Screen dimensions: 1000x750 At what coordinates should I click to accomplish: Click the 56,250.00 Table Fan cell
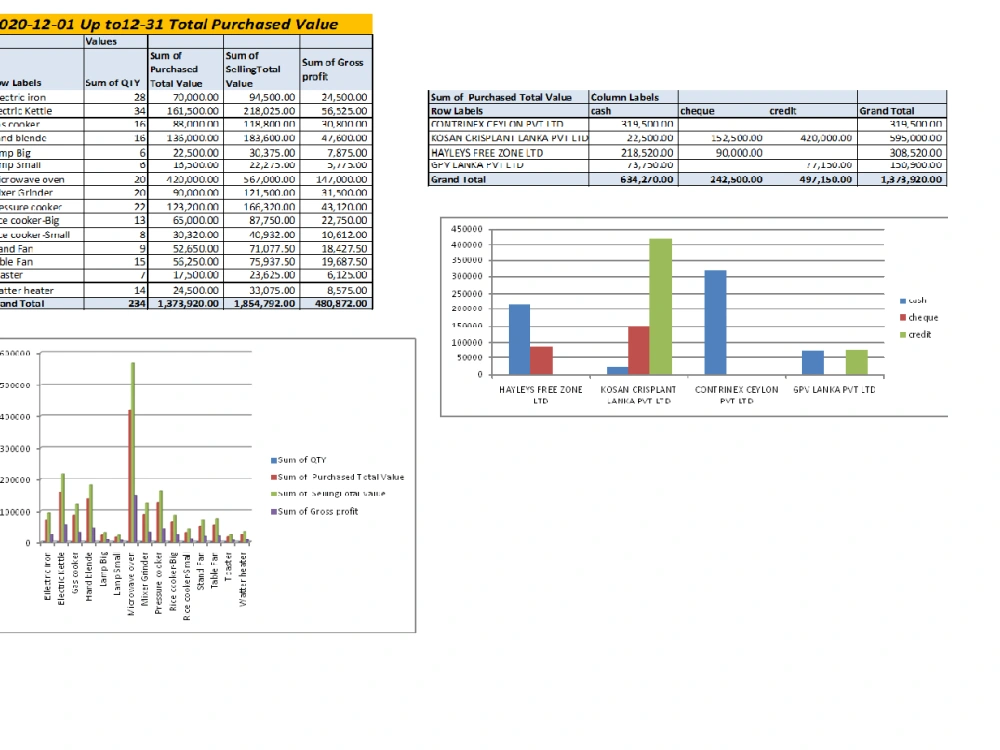point(186,261)
